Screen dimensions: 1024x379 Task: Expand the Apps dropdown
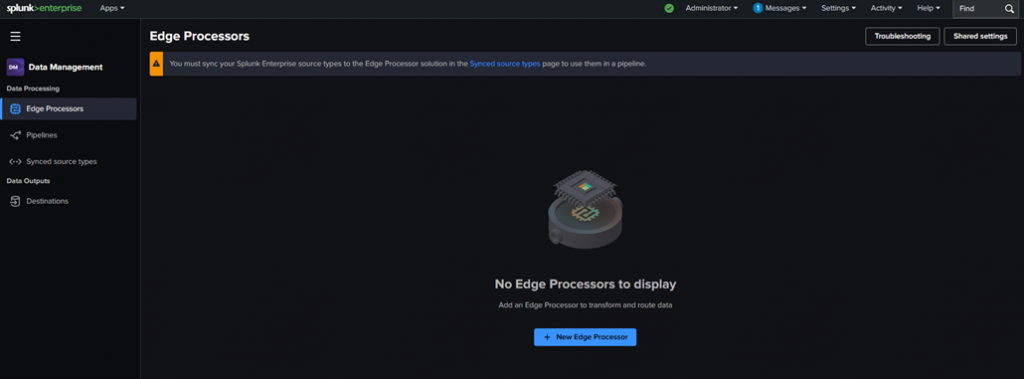pyautogui.click(x=112, y=8)
